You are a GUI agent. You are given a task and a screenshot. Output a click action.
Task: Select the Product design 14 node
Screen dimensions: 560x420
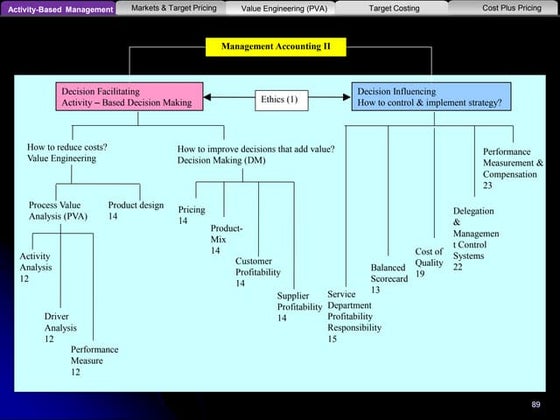pos(136,211)
